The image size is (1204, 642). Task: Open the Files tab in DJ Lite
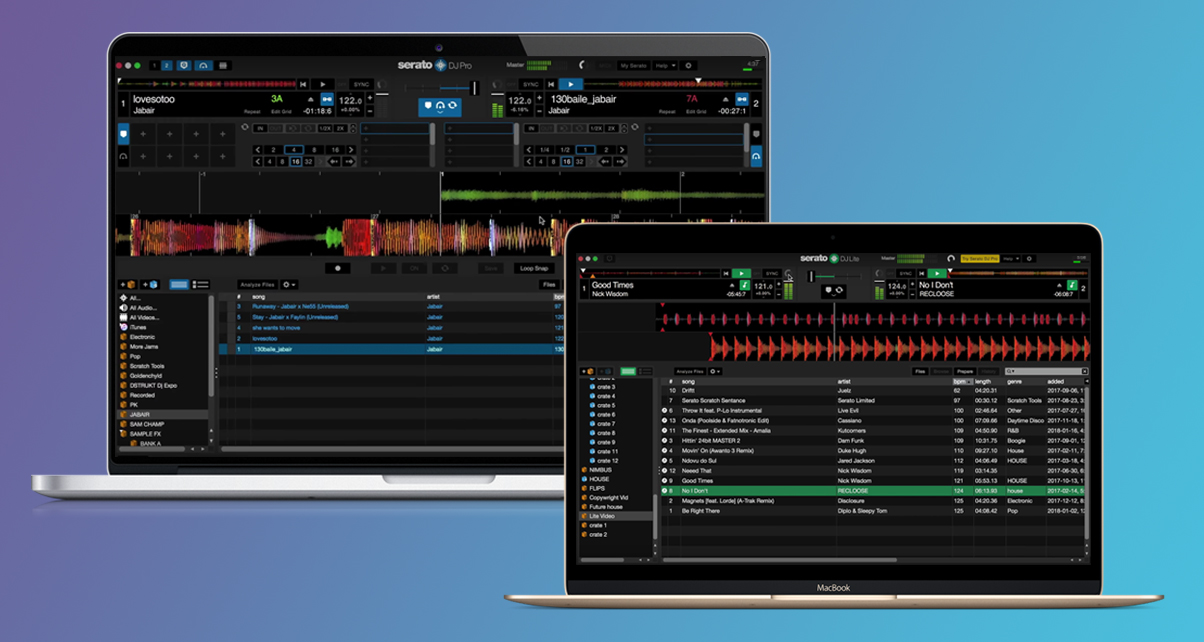(919, 371)
